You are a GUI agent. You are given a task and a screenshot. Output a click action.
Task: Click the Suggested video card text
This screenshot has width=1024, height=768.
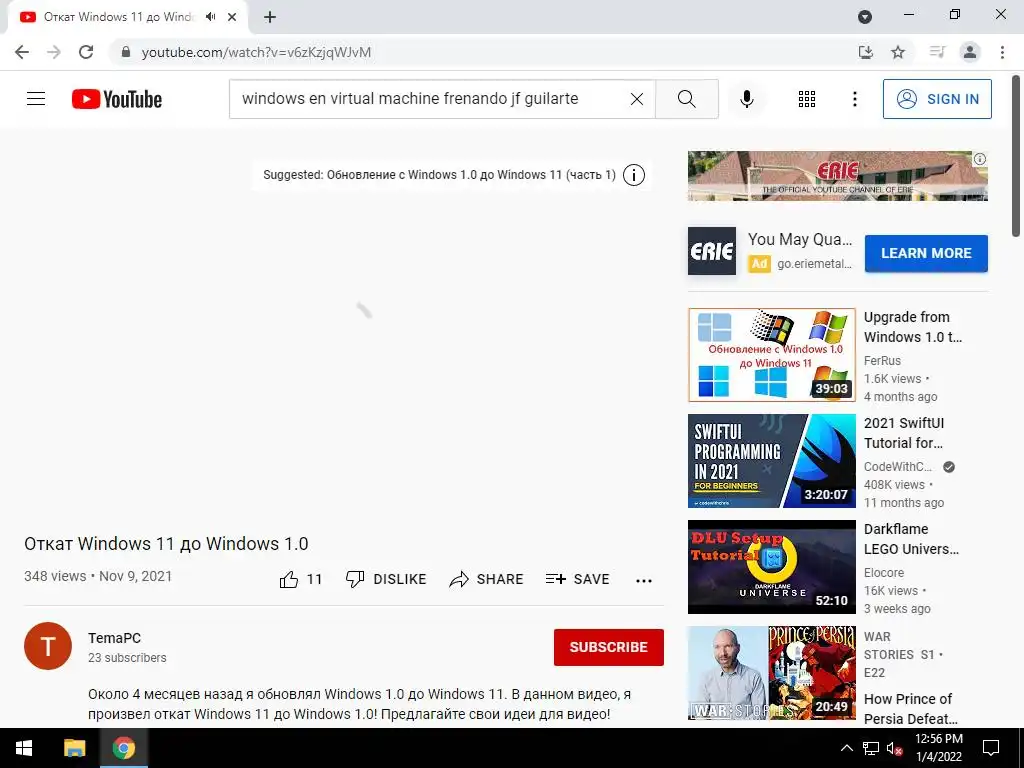point(440,175)
